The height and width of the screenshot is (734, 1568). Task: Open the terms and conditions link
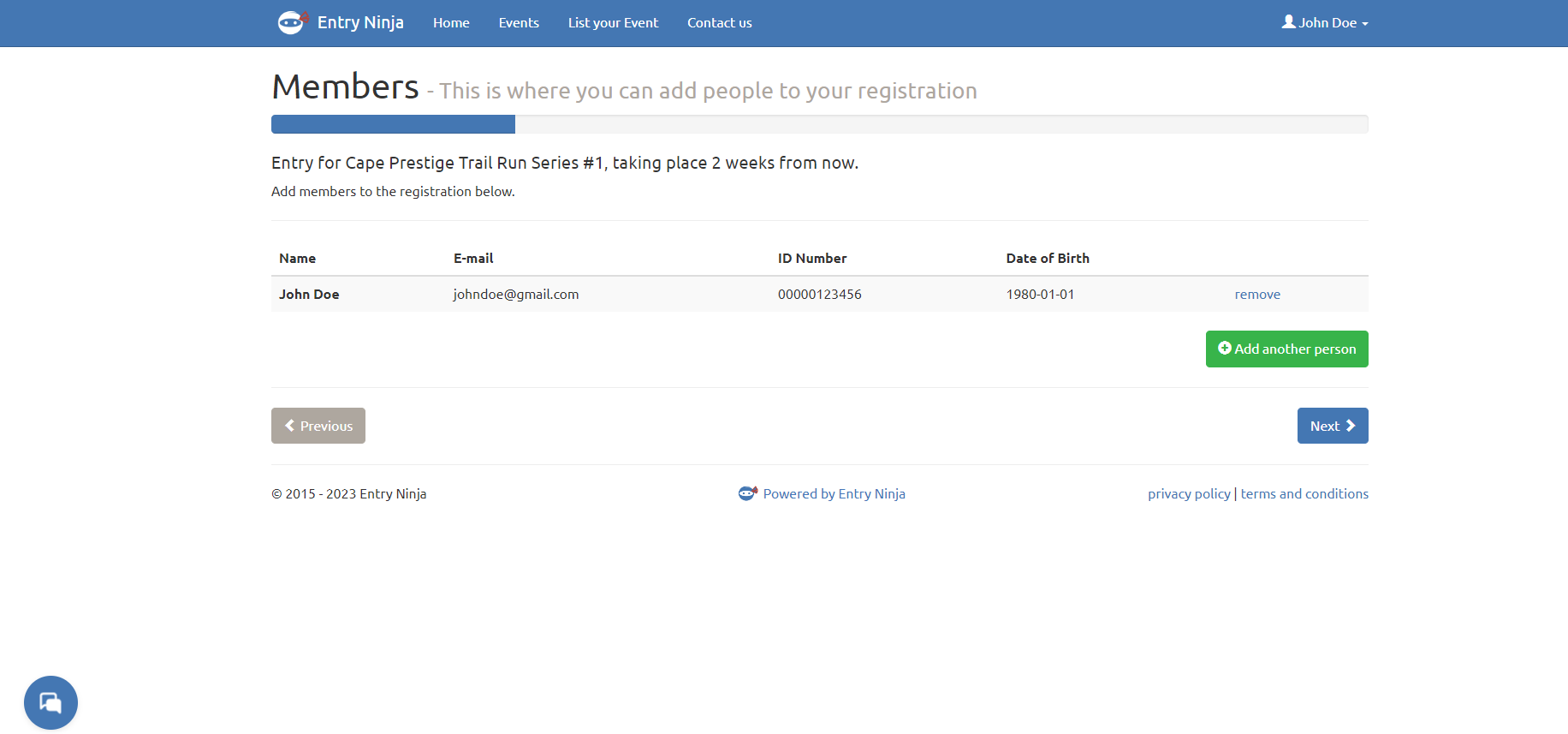tap(1304, 494)
